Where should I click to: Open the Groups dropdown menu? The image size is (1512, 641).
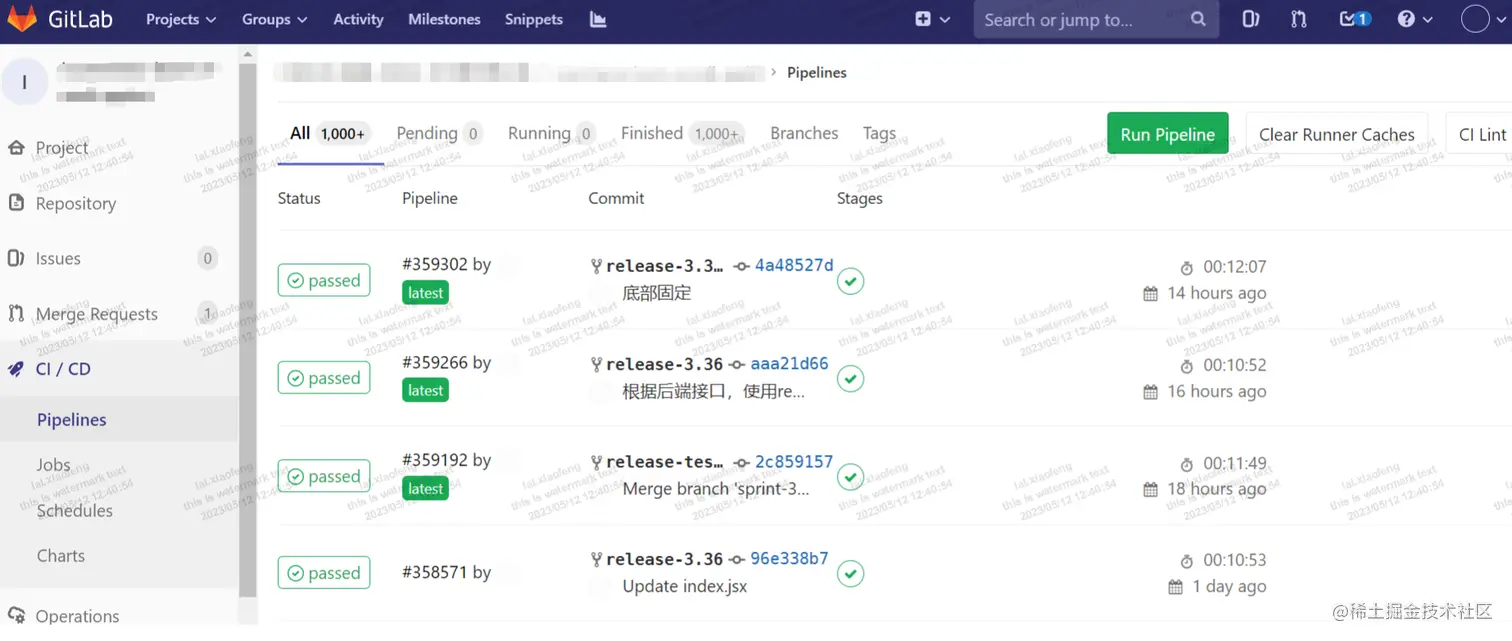click(x=274, y=19)
